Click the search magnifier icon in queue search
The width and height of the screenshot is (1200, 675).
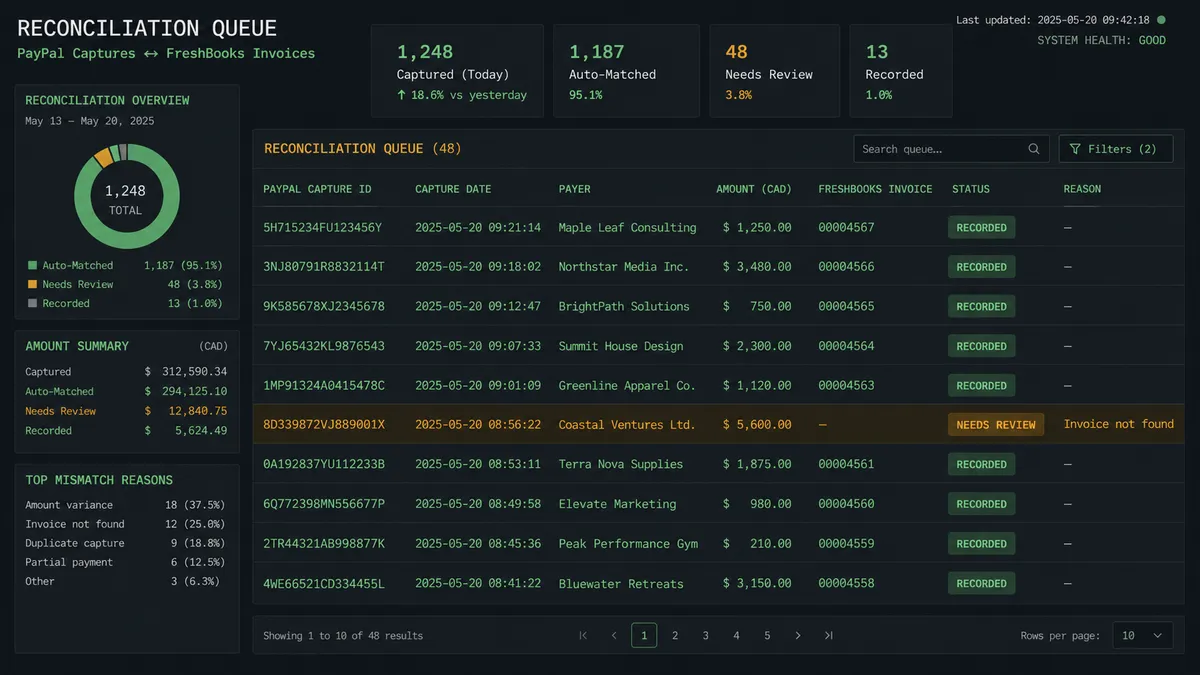click(x=1034, y=149)
